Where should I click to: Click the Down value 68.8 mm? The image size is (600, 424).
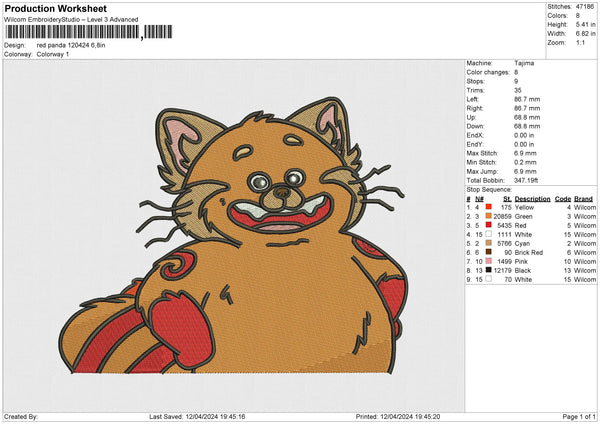pyautogui.click(x=527, y=126)
